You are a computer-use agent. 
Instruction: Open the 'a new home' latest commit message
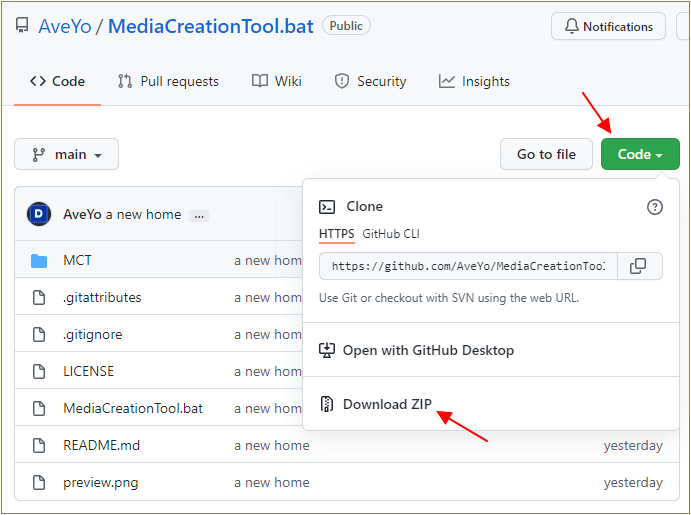coord(143,215)
